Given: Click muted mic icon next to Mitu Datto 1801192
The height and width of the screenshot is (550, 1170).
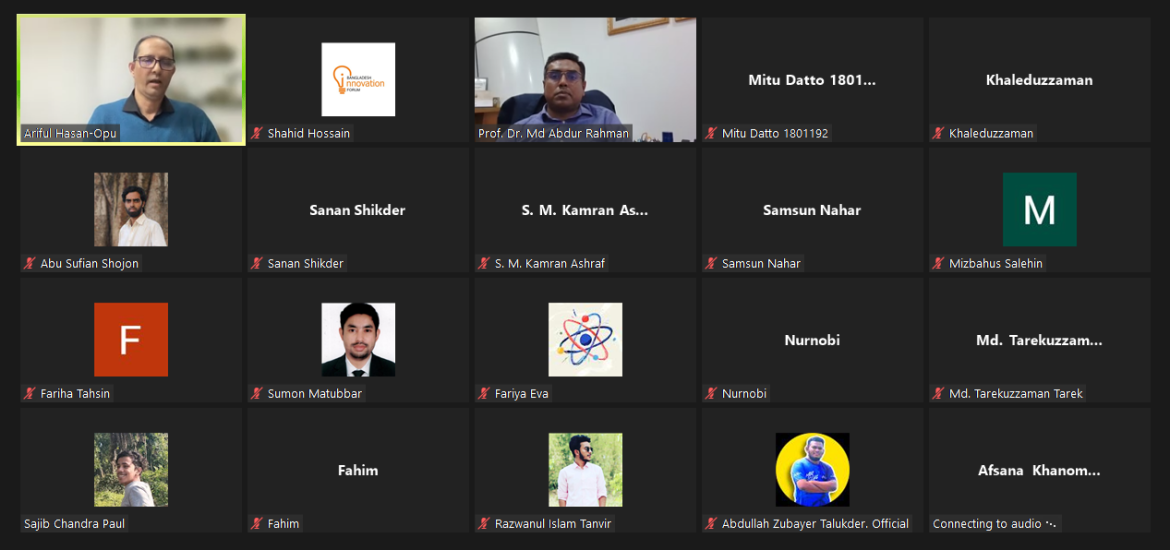Looking at the screenshot, I should 712,134.
